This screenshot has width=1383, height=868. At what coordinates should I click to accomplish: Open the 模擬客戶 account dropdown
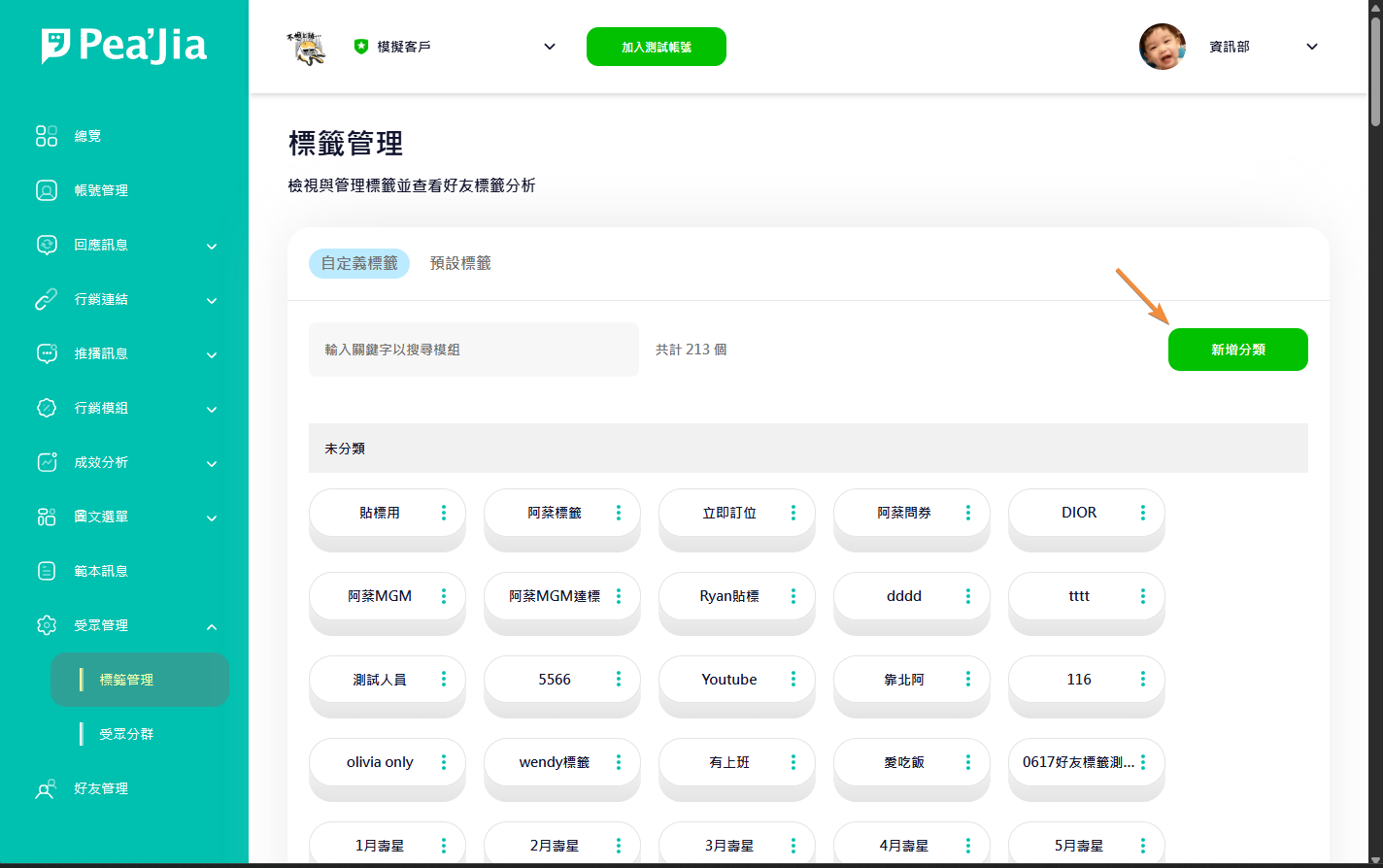[549, 47]
